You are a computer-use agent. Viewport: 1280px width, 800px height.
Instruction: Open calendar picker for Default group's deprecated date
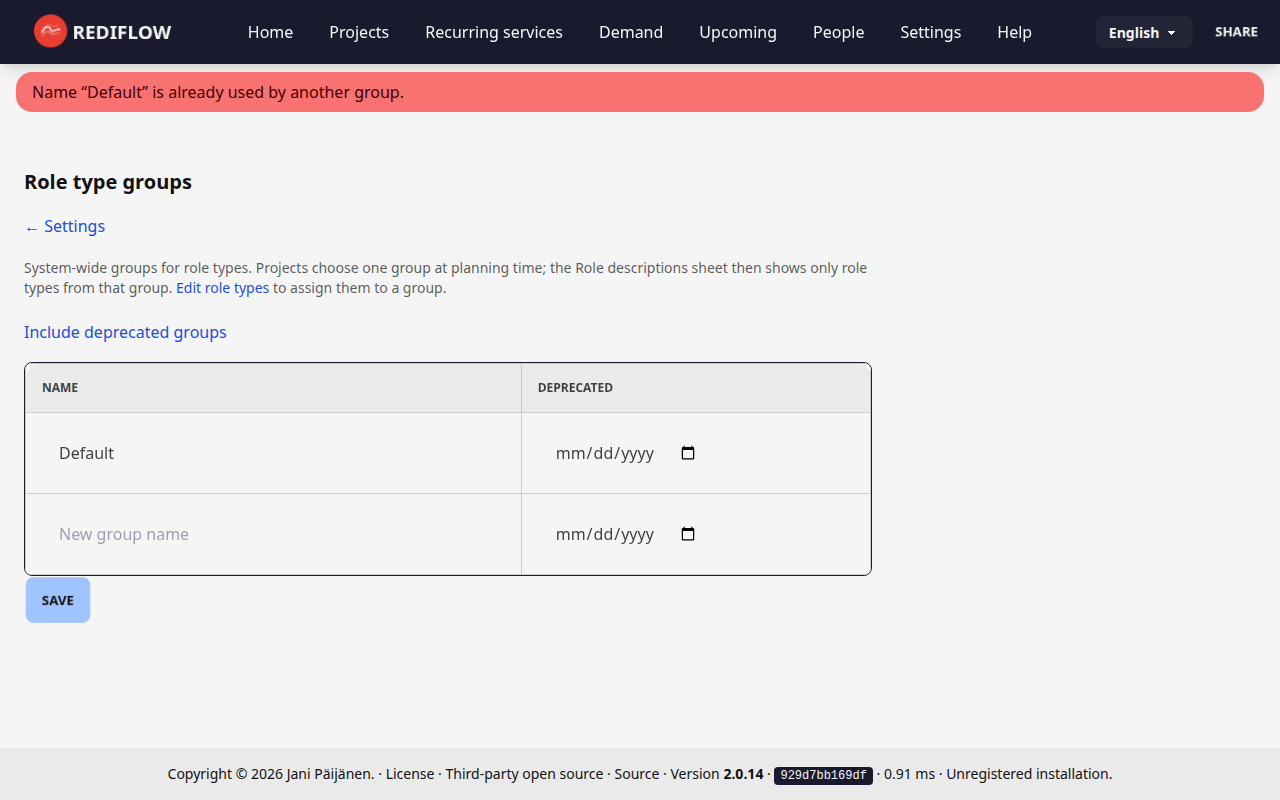(x=687, y=452)
